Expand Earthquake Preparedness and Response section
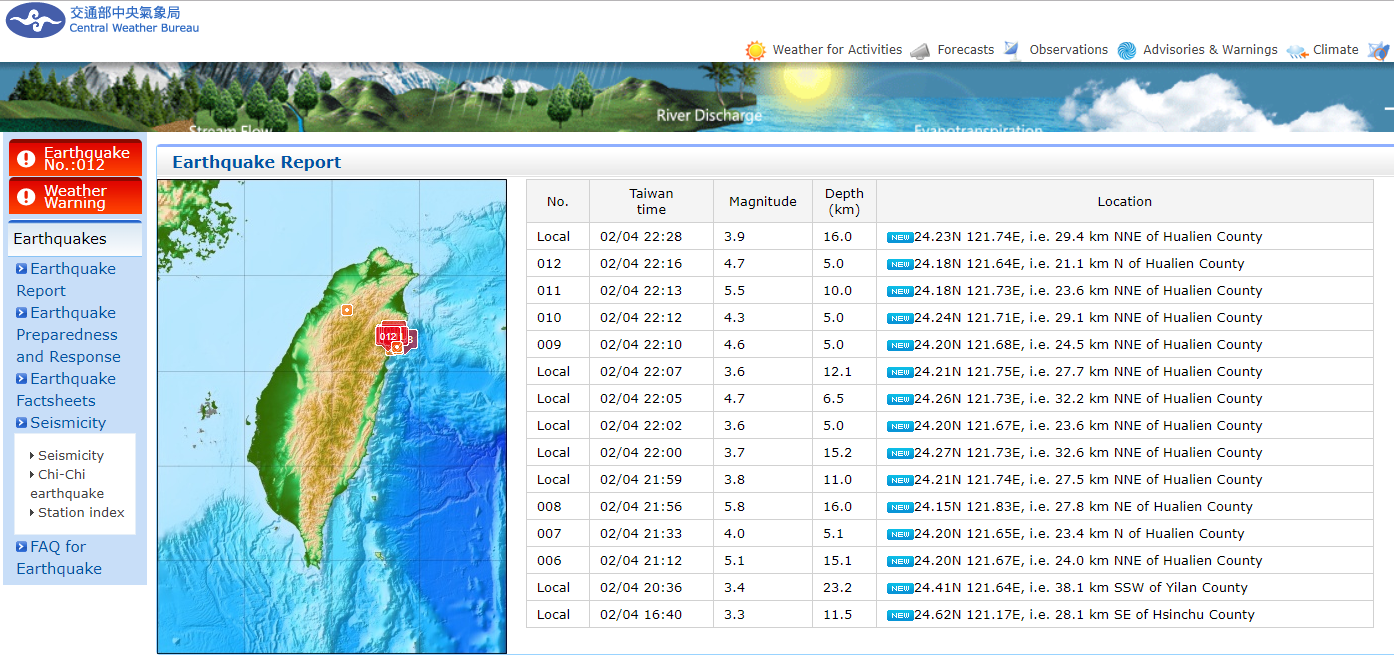 tap(68, 335)
